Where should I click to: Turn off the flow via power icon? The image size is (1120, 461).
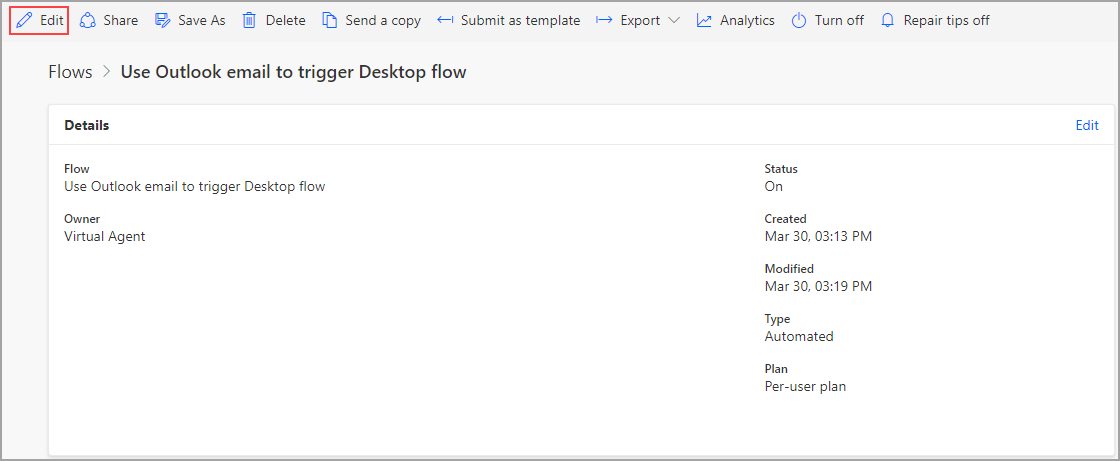[x=799, y=20]
